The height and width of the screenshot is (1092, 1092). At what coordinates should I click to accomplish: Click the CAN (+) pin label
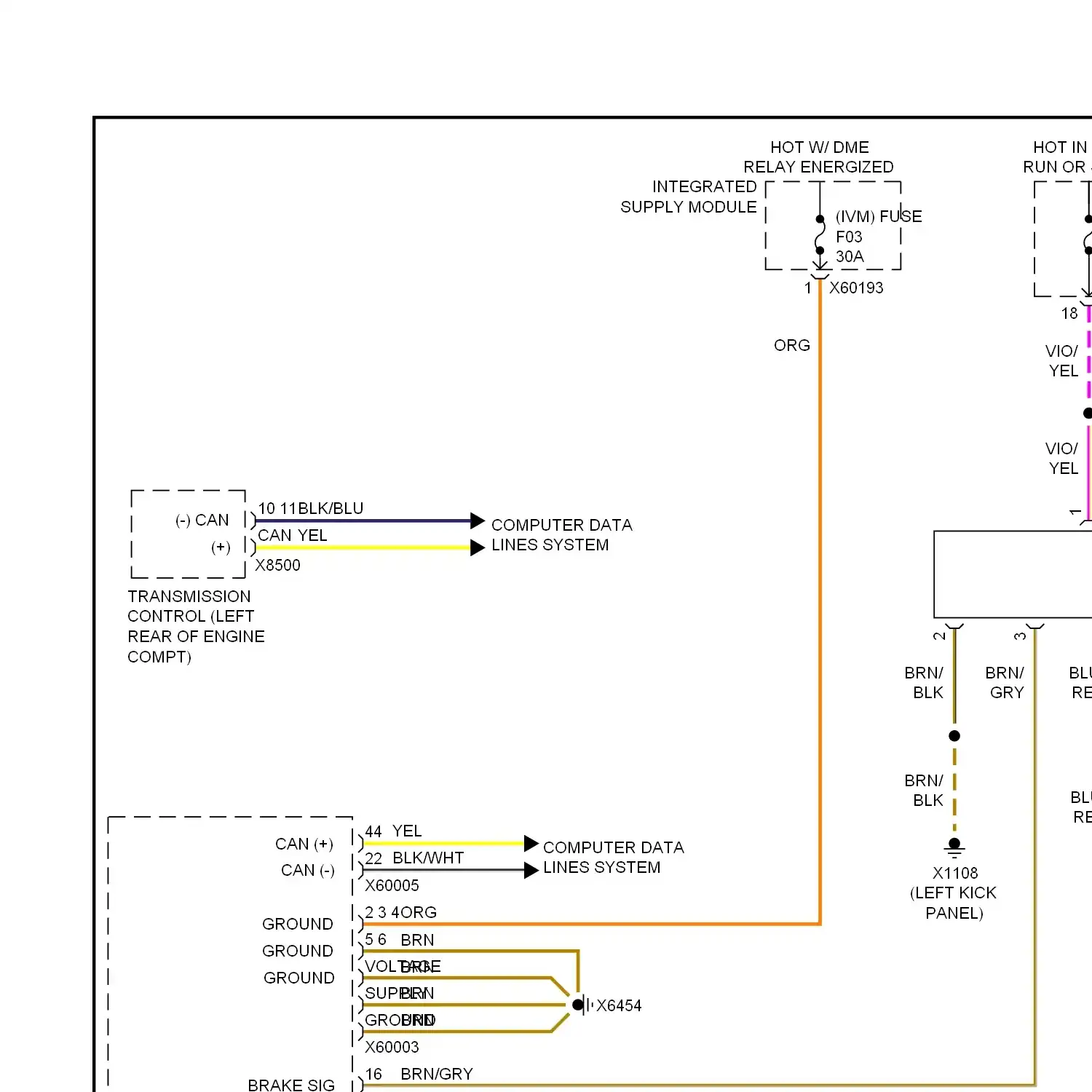(x=304, y=844)
